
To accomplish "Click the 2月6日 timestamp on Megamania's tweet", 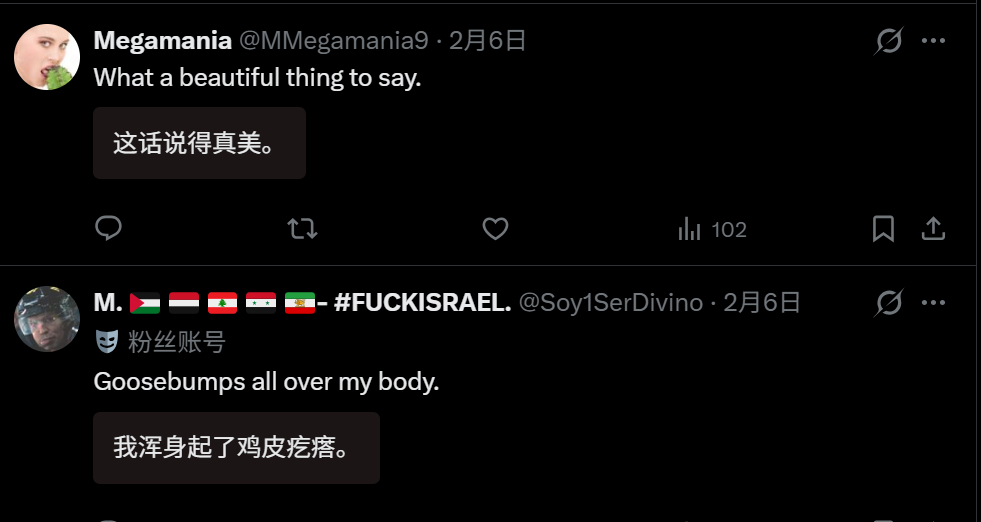I will [x=488, y=41].
